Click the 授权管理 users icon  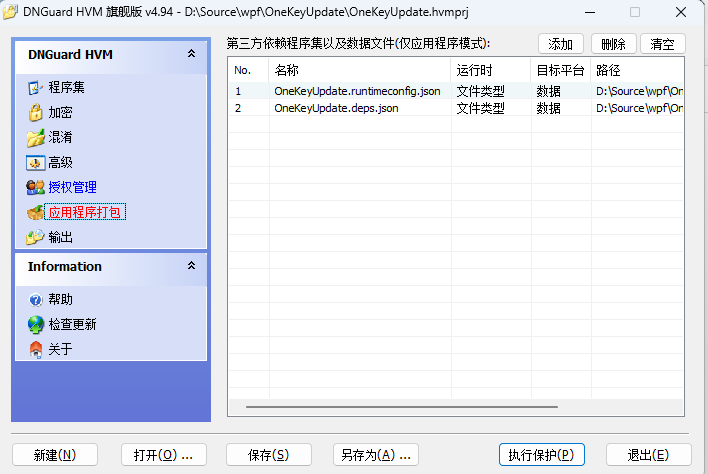point(35,187)
